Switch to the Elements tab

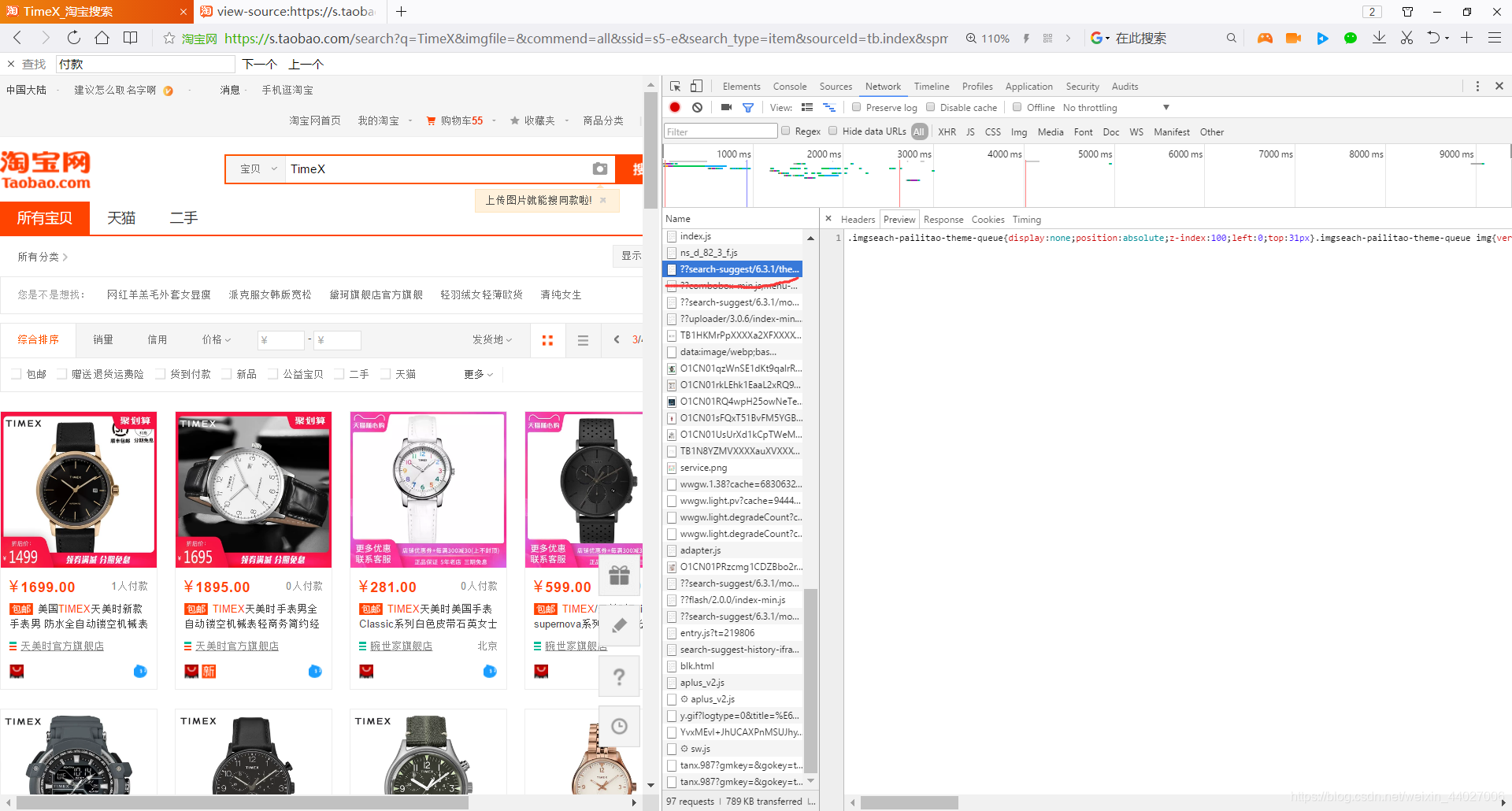coord(741,87)
